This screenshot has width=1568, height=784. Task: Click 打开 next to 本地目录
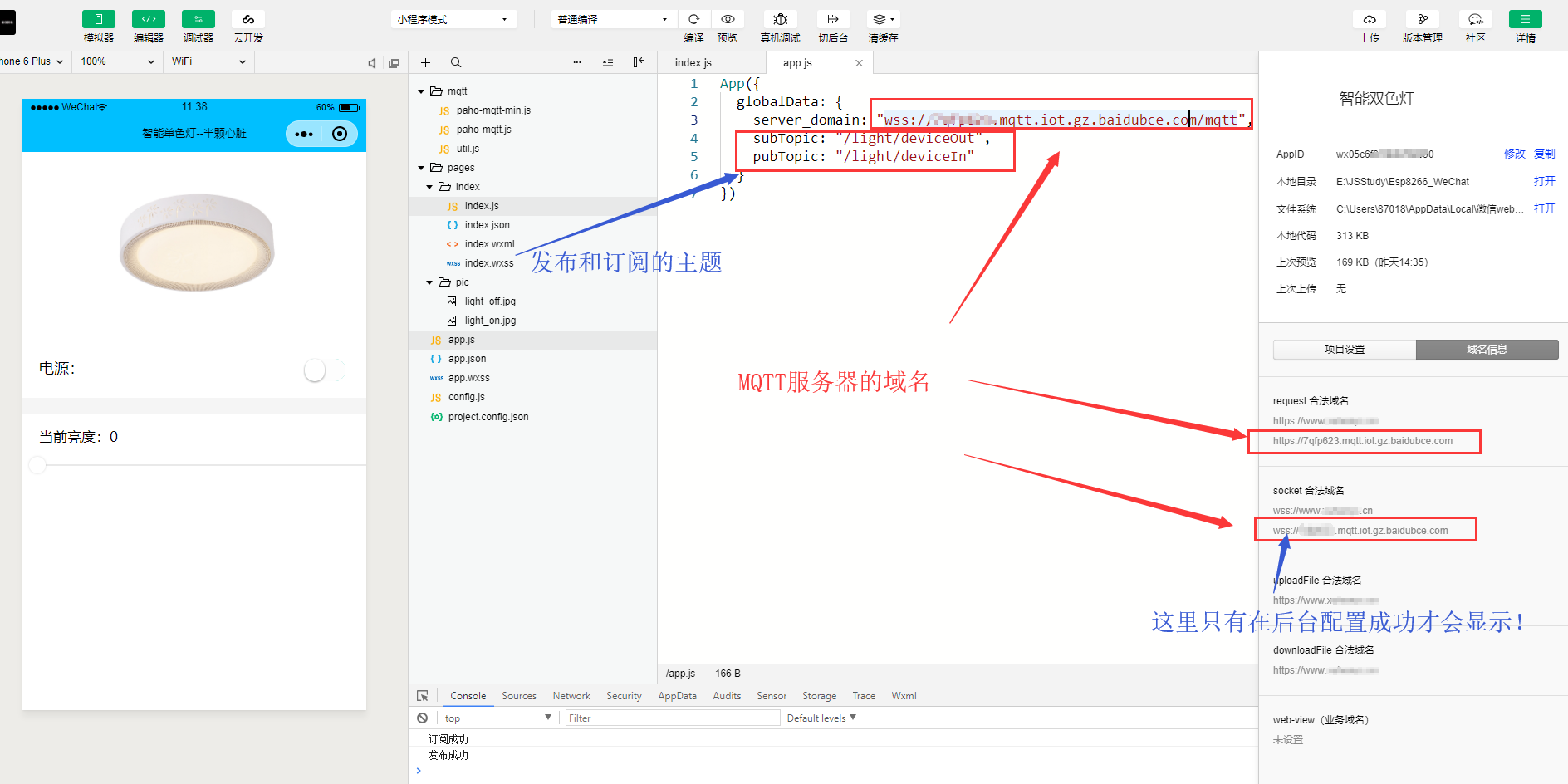coord(1543,181)
